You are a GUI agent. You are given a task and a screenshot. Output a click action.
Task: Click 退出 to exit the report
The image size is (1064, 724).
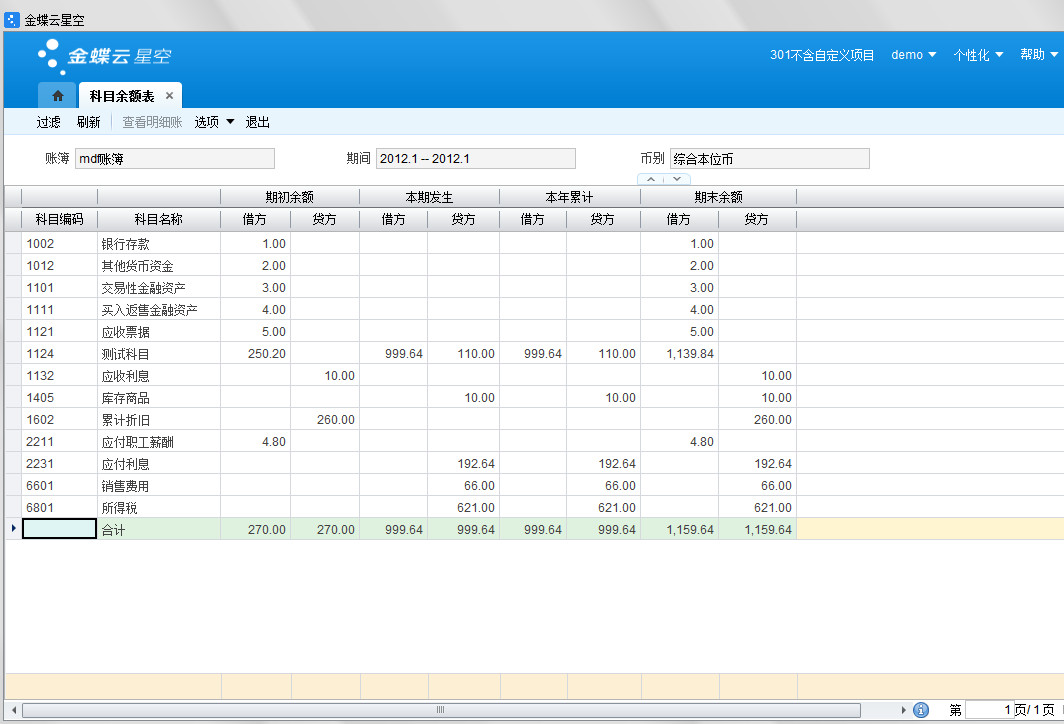[x=258, y=122]
